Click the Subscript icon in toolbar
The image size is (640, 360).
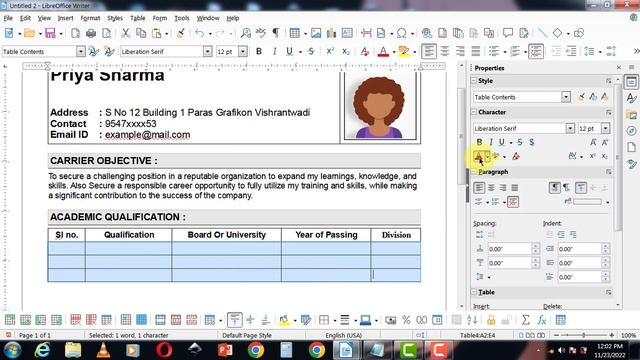(x=346, y=51)
